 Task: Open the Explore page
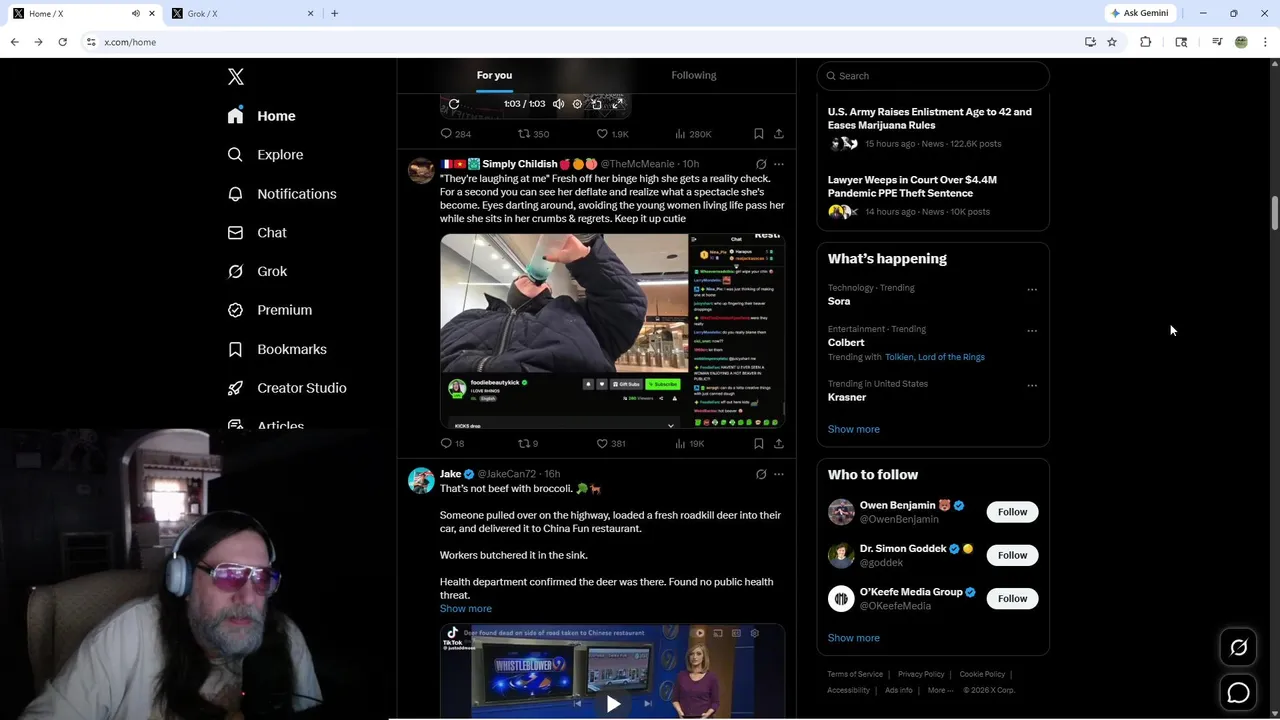266,155
